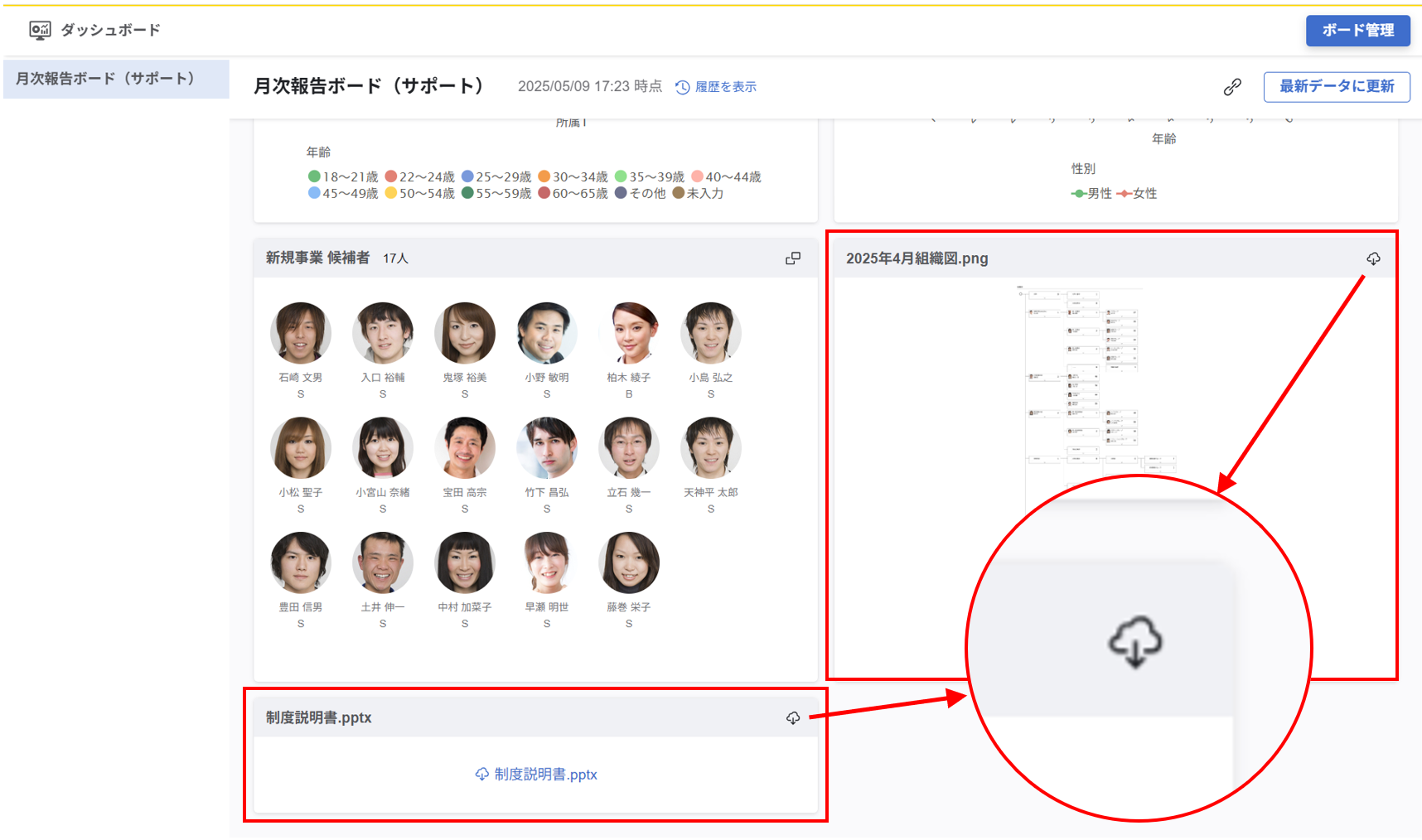The width and height of the screenshot is (1422, 840).
Task: Click 最新データに更新 button
Action: [x=1336, y=87]
